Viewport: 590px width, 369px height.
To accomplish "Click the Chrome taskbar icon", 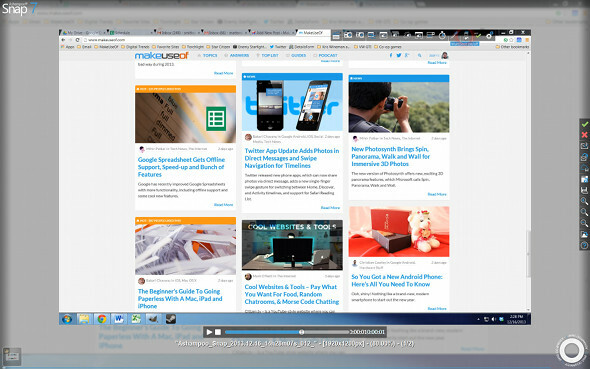I will [x=102, y=319].
